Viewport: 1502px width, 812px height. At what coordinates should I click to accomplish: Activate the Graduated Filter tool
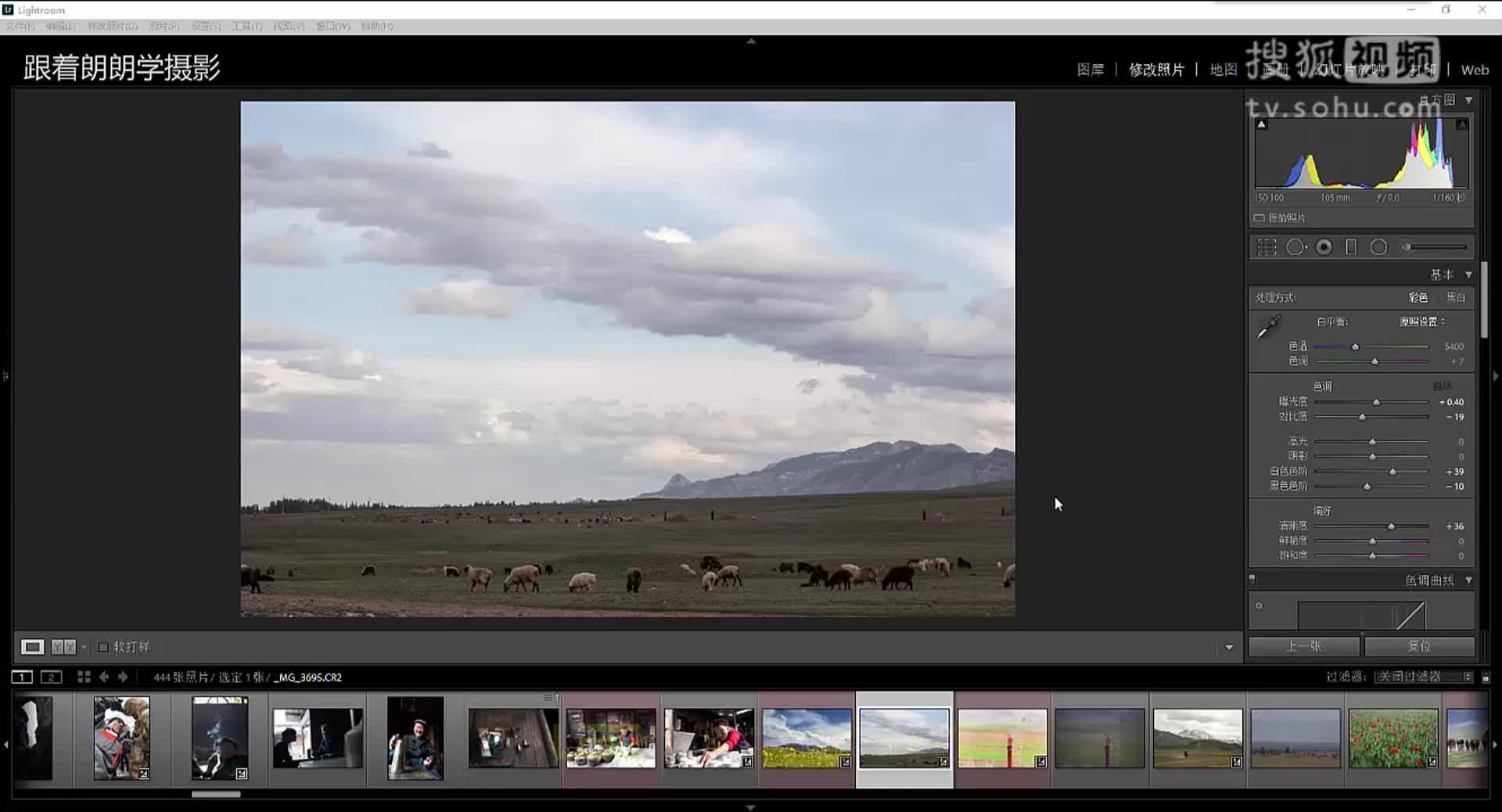tap(1349, 246)
